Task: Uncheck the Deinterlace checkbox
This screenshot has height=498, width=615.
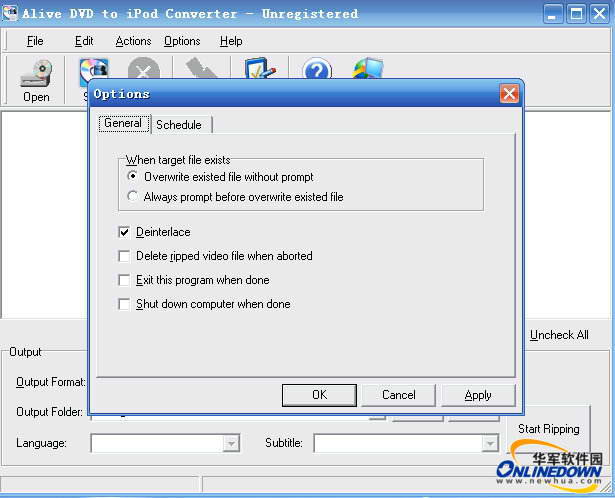Action: 124,232
